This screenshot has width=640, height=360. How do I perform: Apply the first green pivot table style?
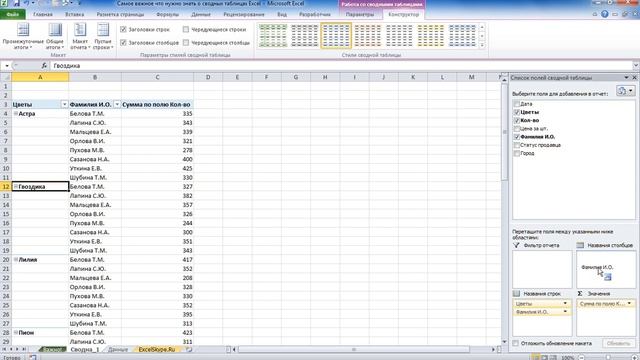(273, 36)
